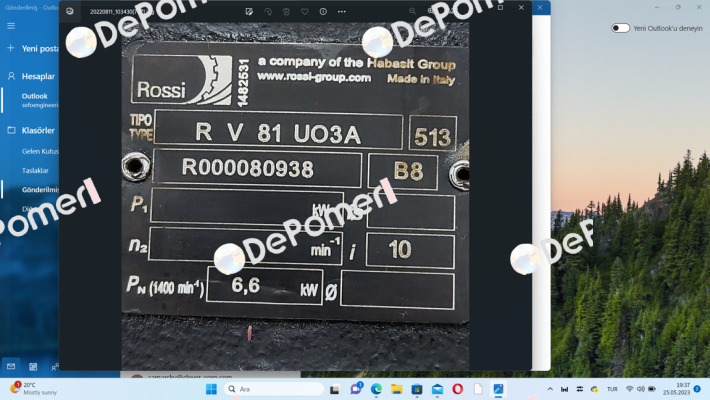Open the three-dot See more menu in Photos

tap(342, 11)
